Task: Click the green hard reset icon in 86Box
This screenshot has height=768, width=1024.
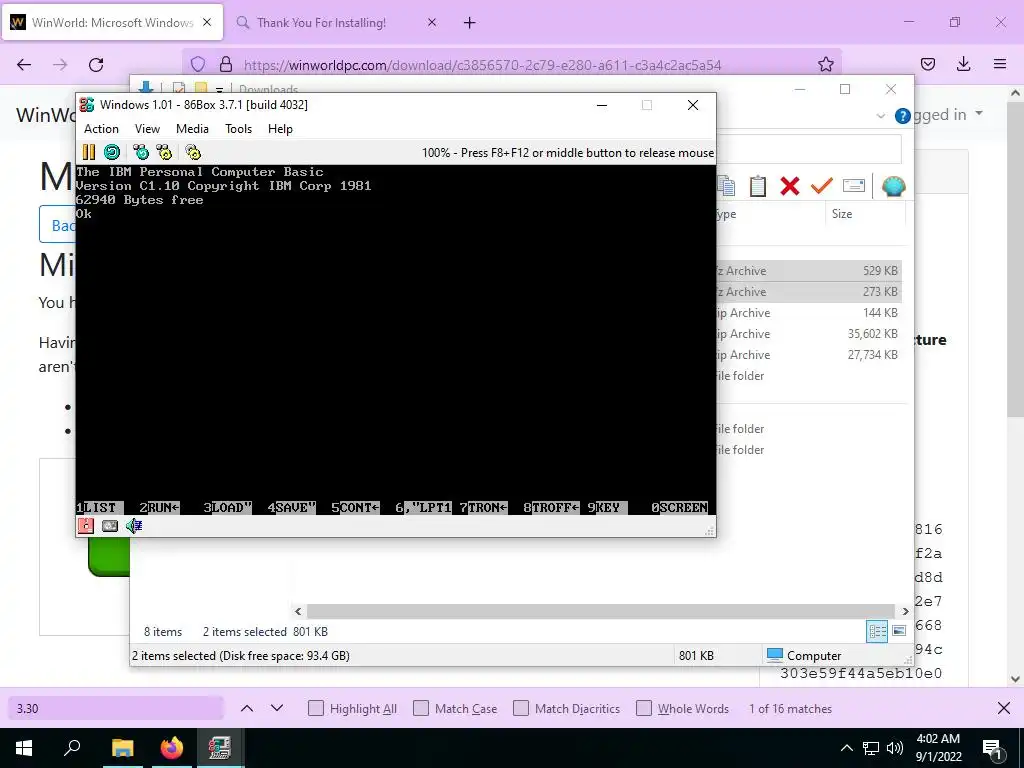Action: tap(112, 152)
